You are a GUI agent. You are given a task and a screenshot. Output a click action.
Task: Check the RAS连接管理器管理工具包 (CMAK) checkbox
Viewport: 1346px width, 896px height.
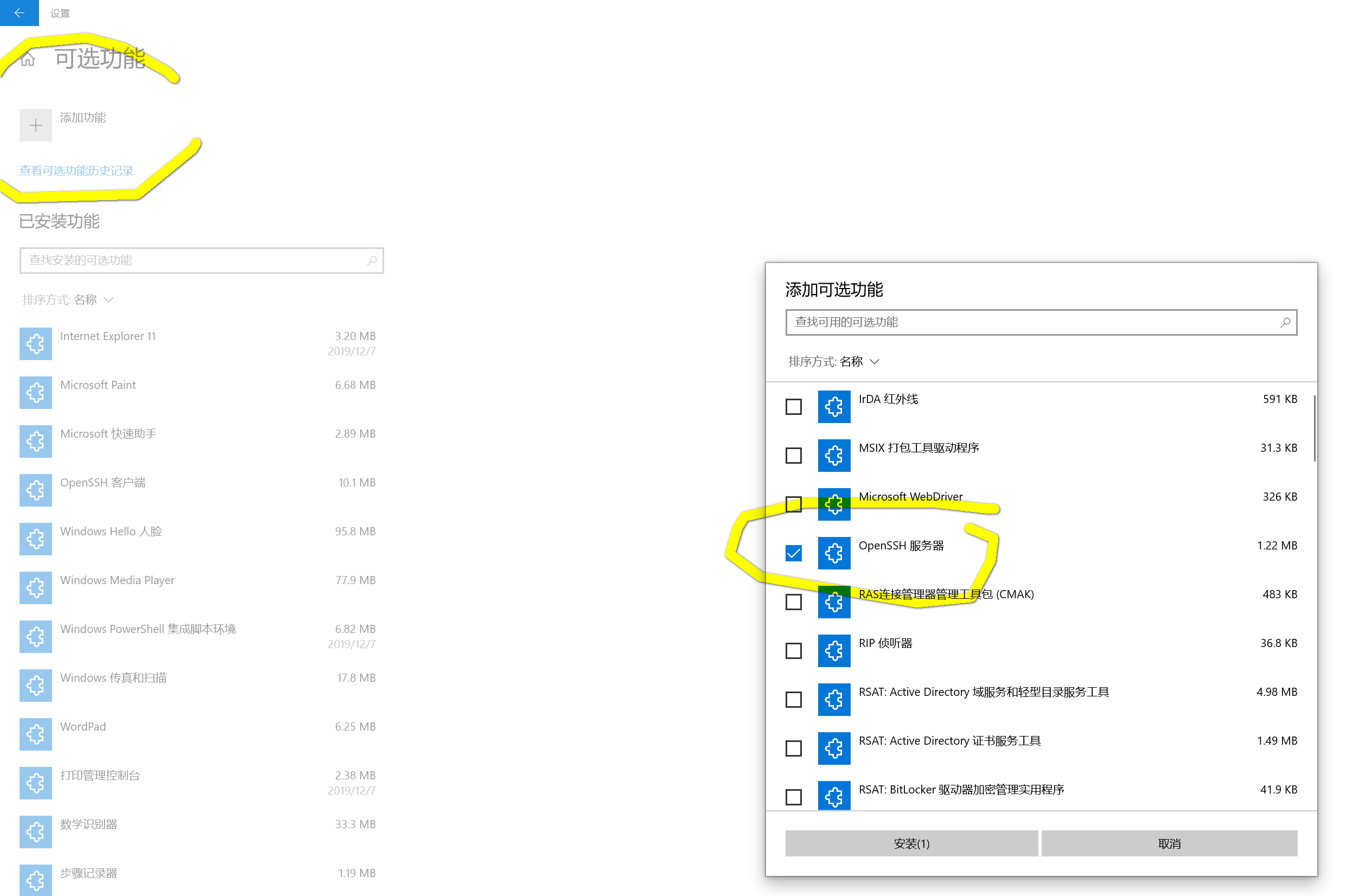click(793, 602)
